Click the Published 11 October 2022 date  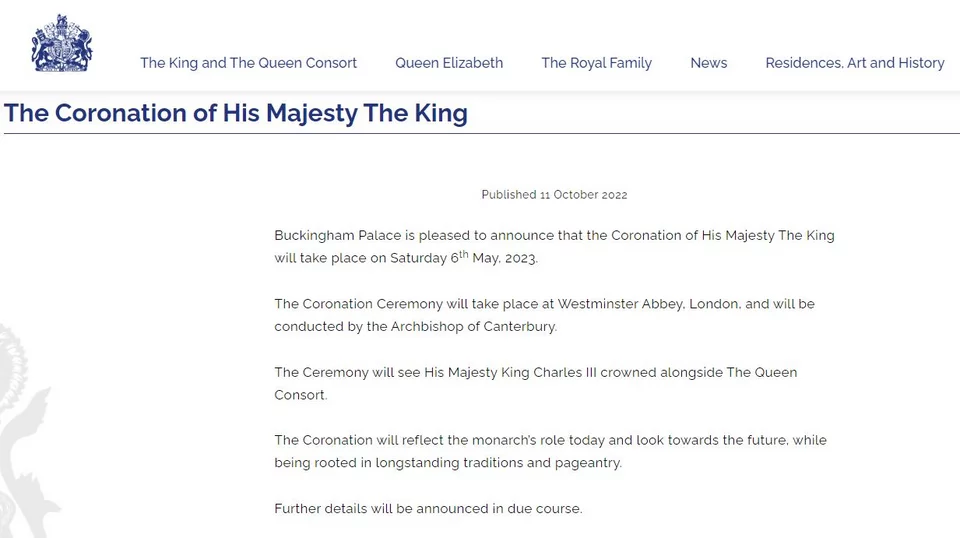pos(554,195)
